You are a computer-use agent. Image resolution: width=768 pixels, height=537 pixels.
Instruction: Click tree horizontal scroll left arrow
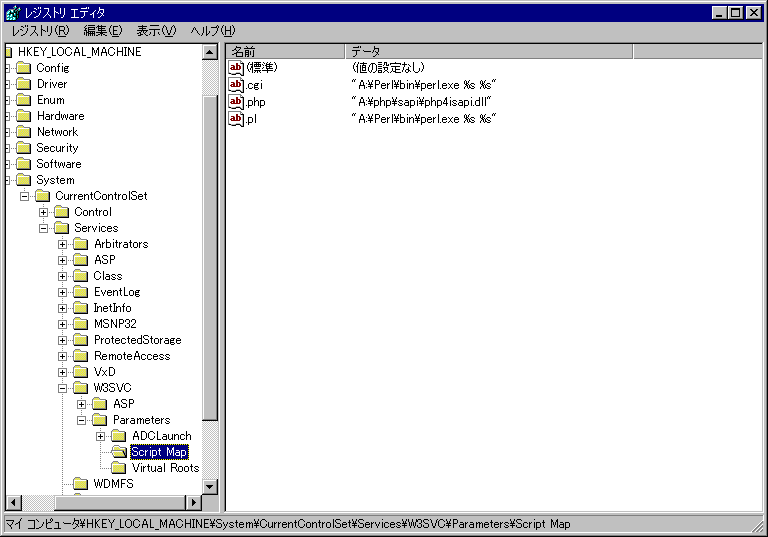(x=14, y=502)
